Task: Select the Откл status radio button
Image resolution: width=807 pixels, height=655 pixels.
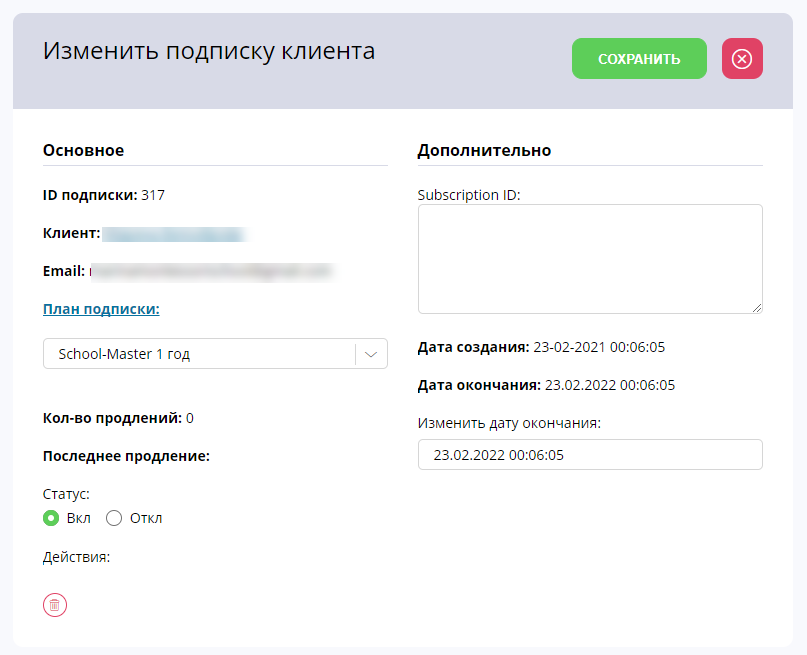Action: click(x=114, y=518)
